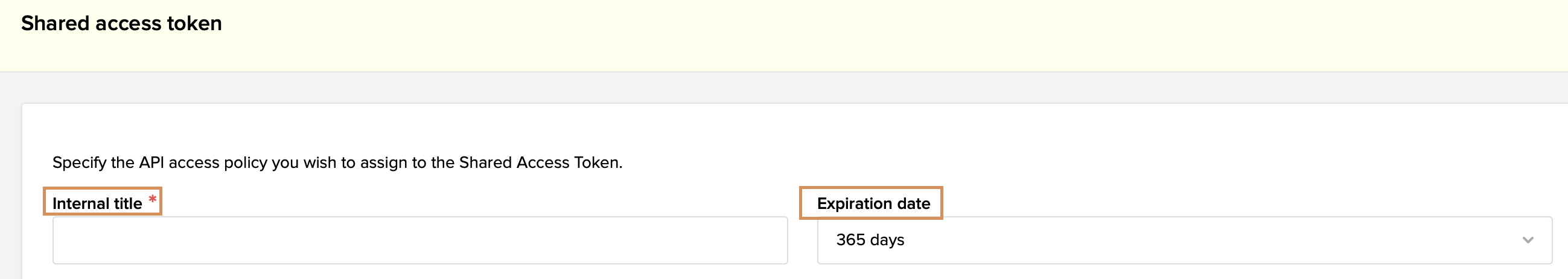Click the down arrow icon in Expiration field
This screenshot has width=1568, height=279.
point(1527,240)
